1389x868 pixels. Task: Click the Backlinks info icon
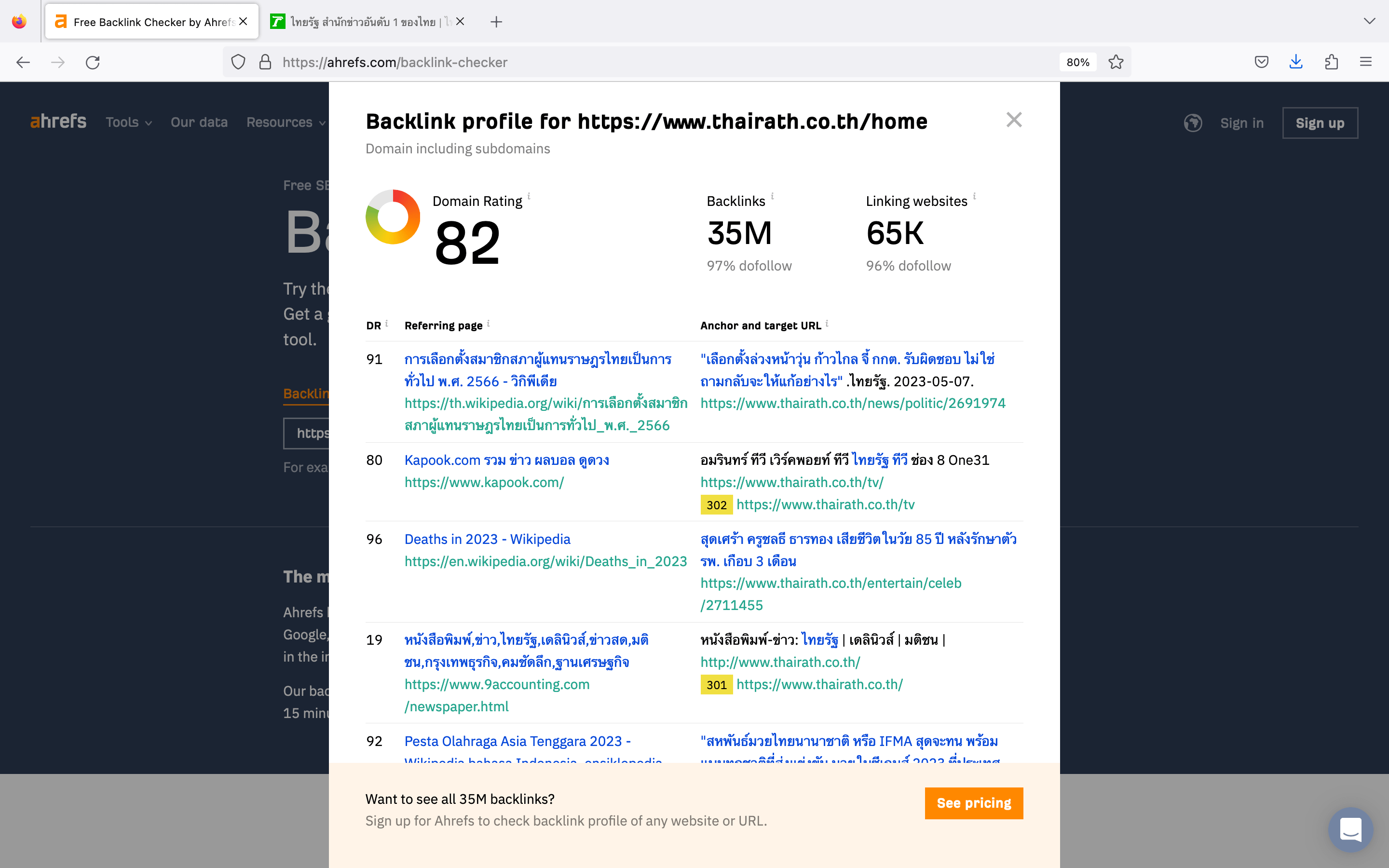[x=772, y=196]
